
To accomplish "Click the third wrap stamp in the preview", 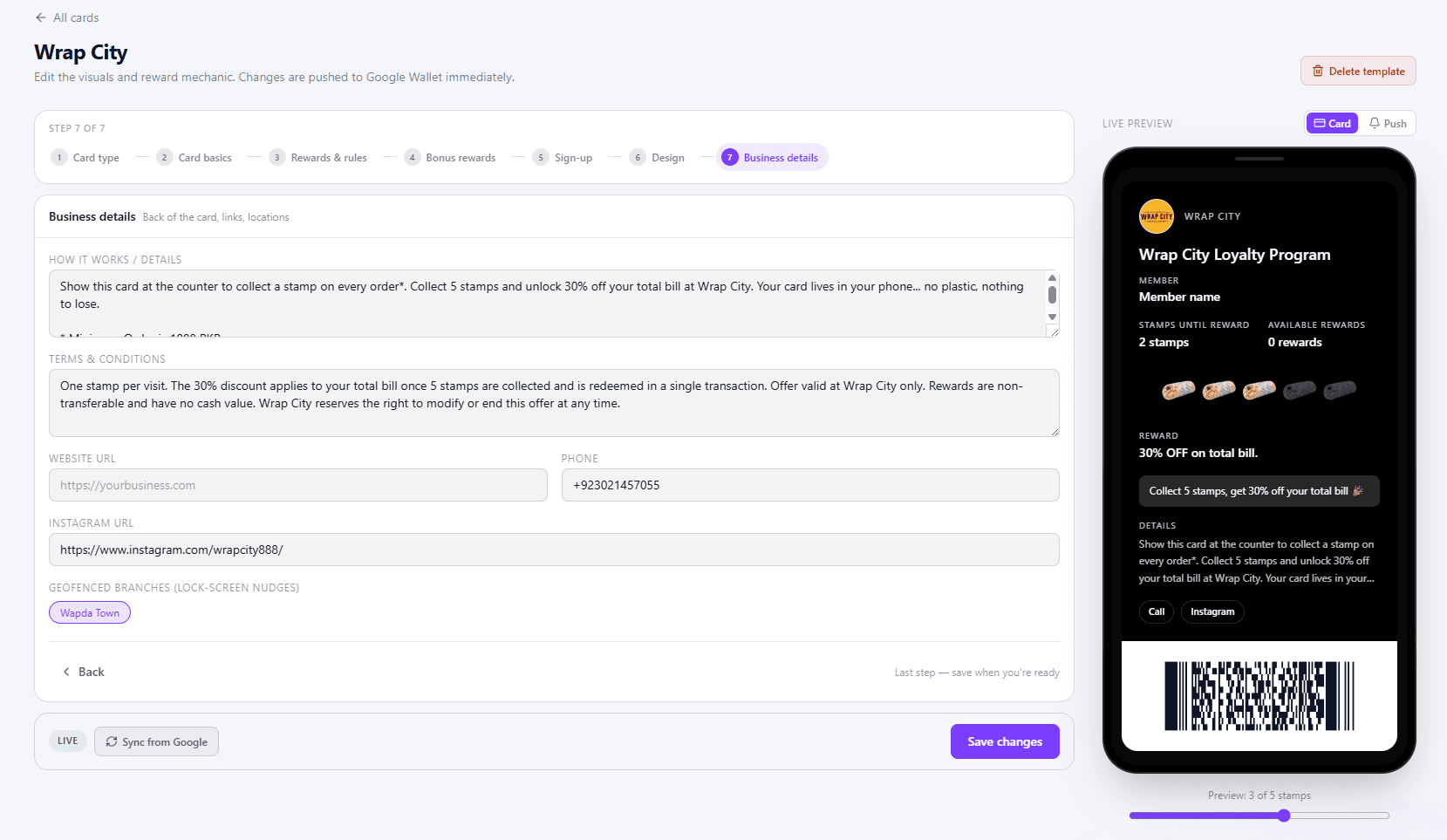I will (1259, 390).
